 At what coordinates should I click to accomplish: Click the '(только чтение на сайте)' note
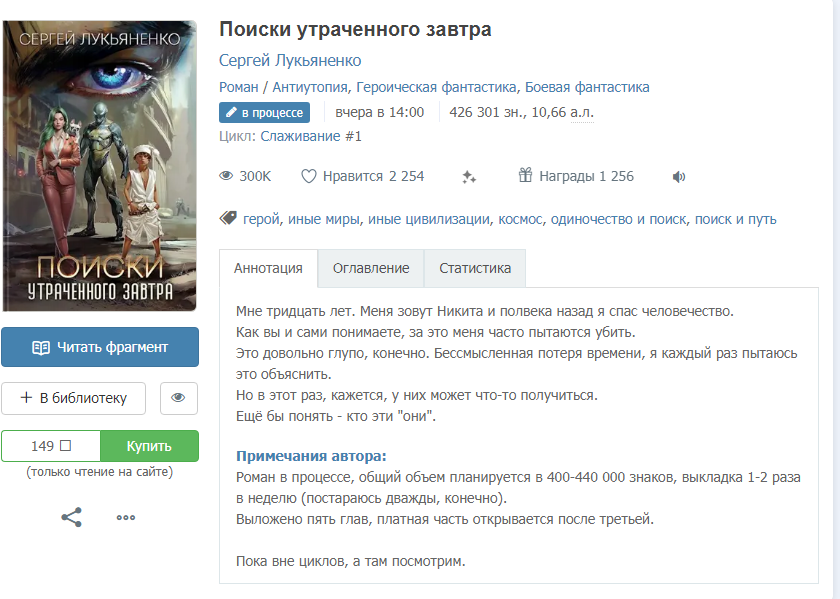click(x=100, y=472)
